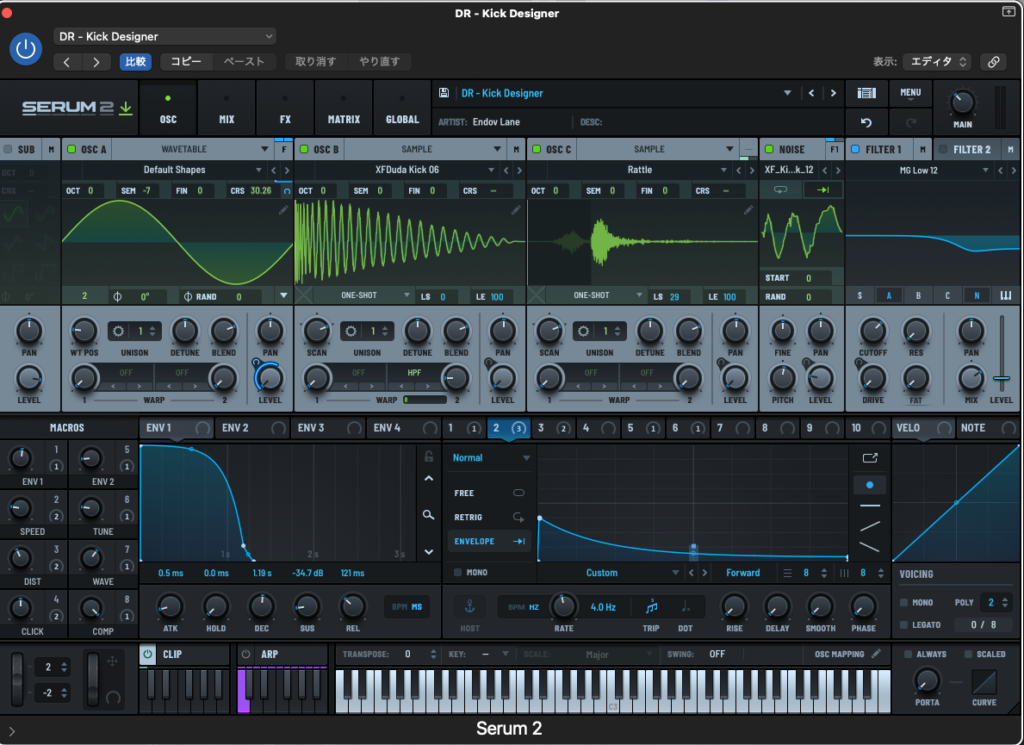Image resolution: width=1024 pixels, height=745 pixels.
Task: Toggle OSC A enable switch
Action: click(x=72, y=150)
